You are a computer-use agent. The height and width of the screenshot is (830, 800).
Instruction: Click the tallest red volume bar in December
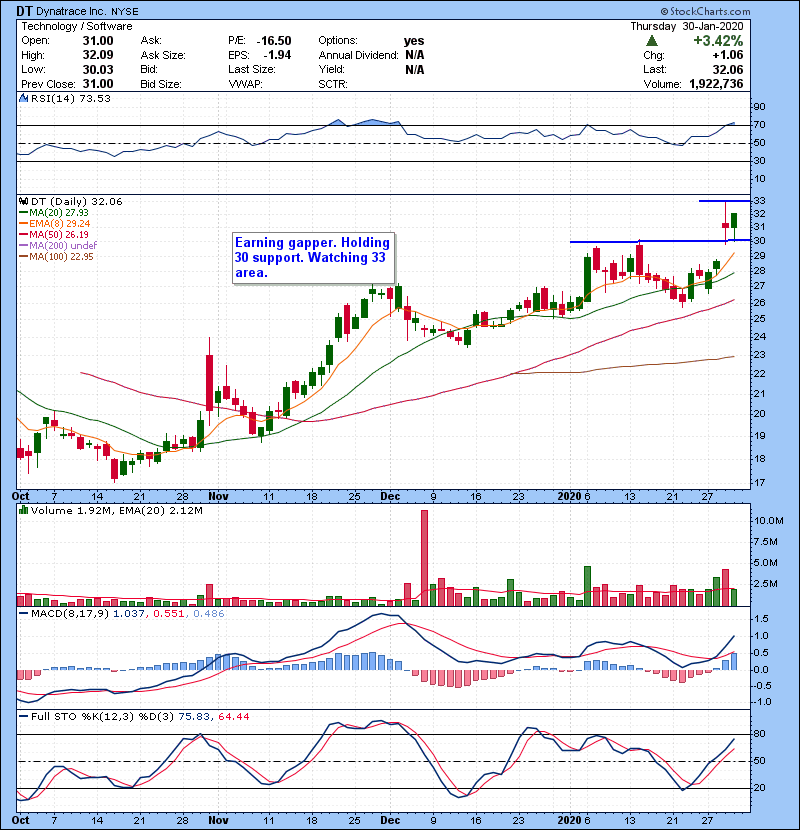[424, 558]
